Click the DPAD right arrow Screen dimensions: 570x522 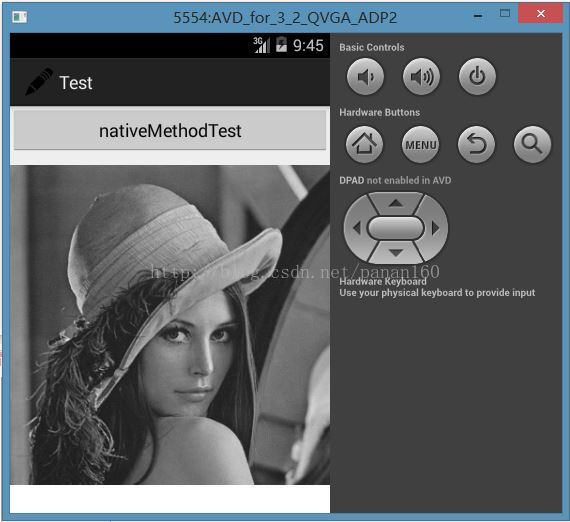coord(435,228)
